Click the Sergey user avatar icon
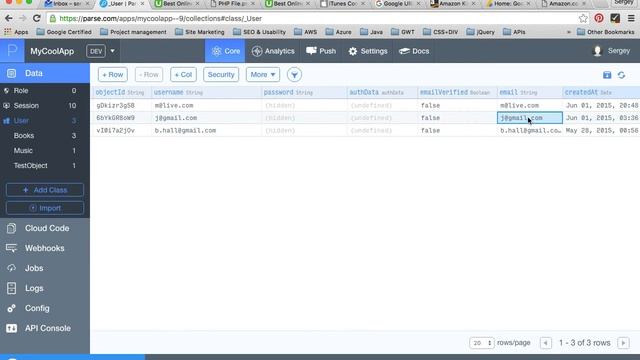 click(598, 51)
